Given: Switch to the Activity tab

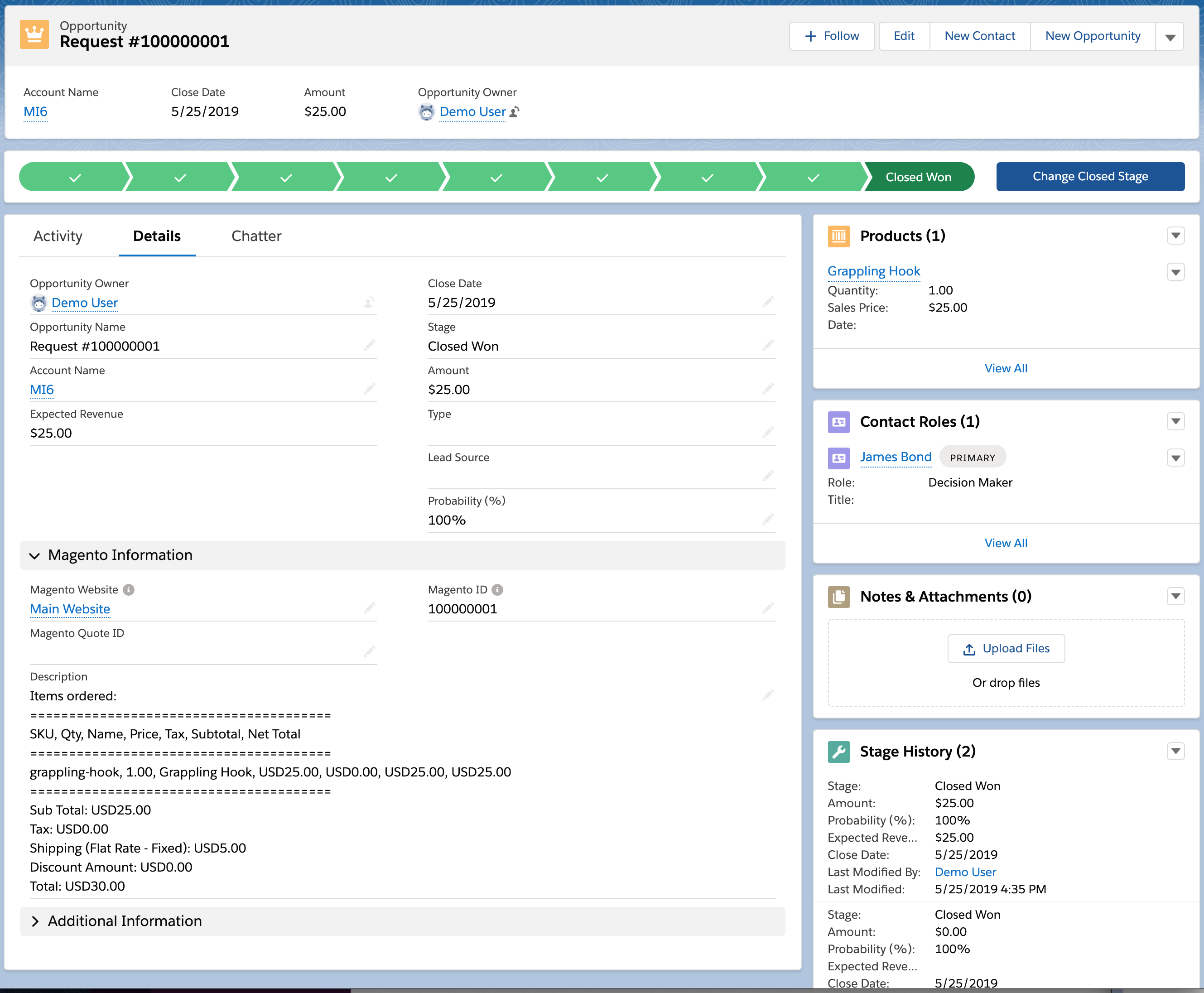Looking at the screenshot, I should [x=58, y=236].
